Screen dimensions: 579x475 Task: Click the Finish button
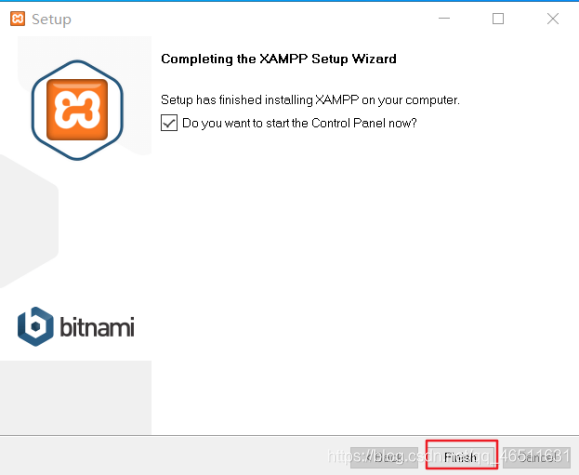tap(460, 457)
